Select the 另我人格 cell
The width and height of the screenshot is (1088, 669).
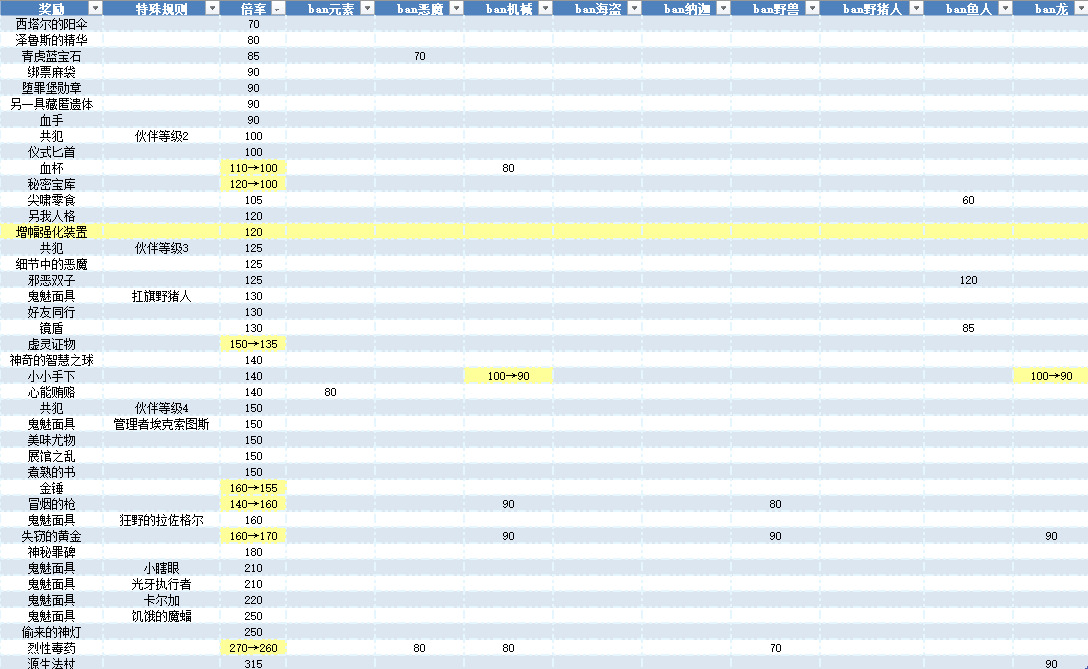[x=51, y=216]
